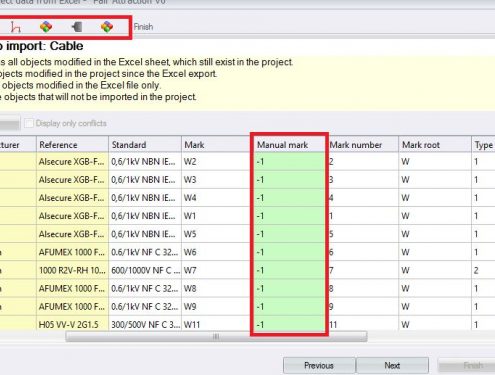Select the first multicolor components step icon
Image resolution: width=495 pixels, height=375 pixels.
[46, 27]
